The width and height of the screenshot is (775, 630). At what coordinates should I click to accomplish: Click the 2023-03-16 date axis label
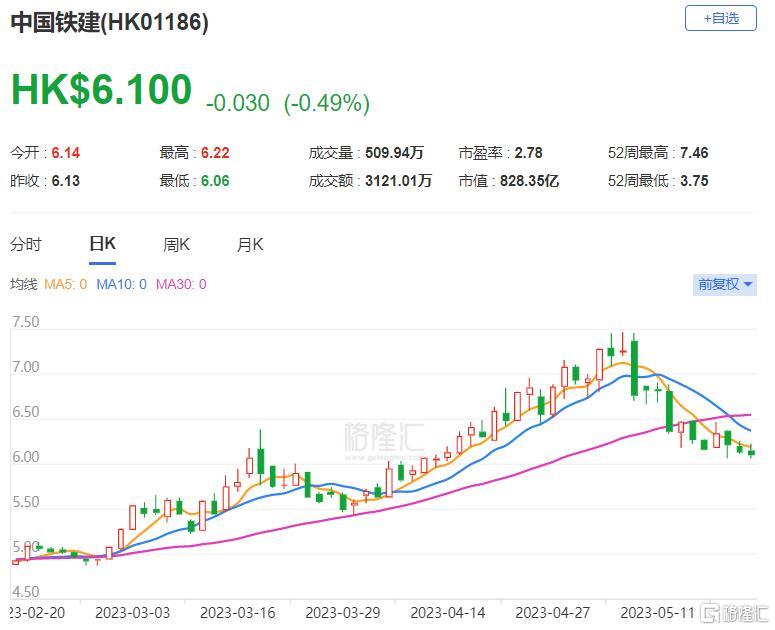[238, 613]
